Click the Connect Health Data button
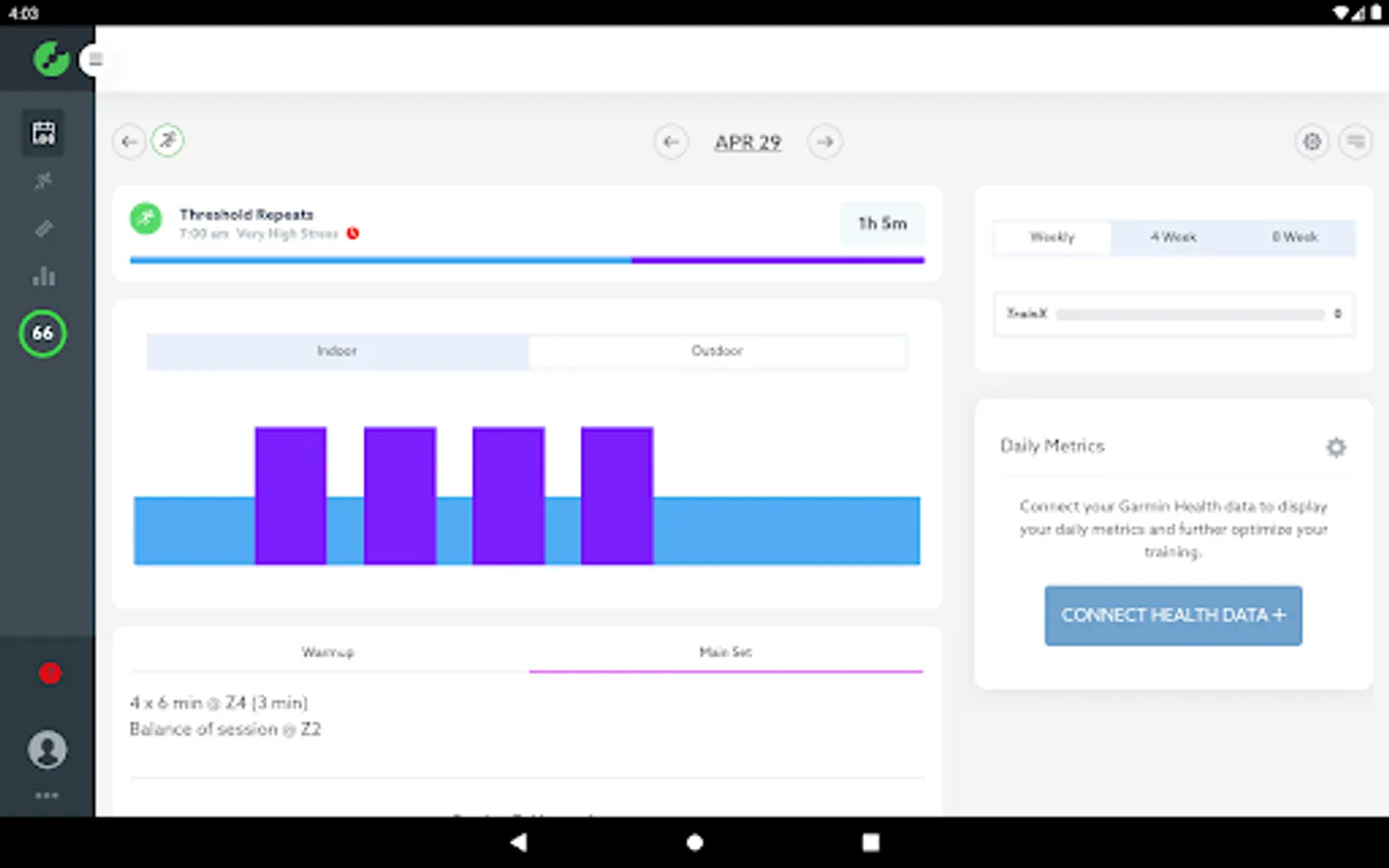The width and height of the screenshot is (1389, 868). (1173, 615)
